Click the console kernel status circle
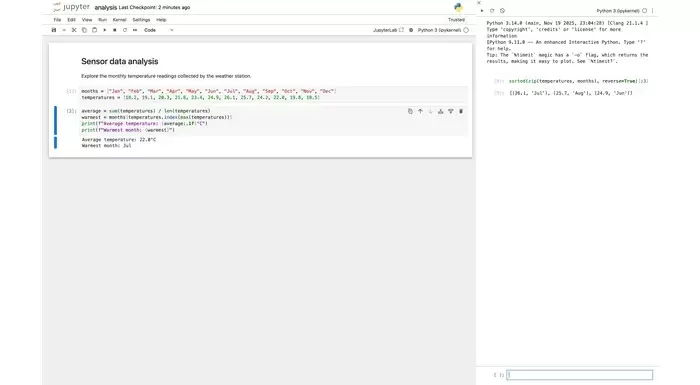The height and width of the screenshot is (385, 700). 645,11
